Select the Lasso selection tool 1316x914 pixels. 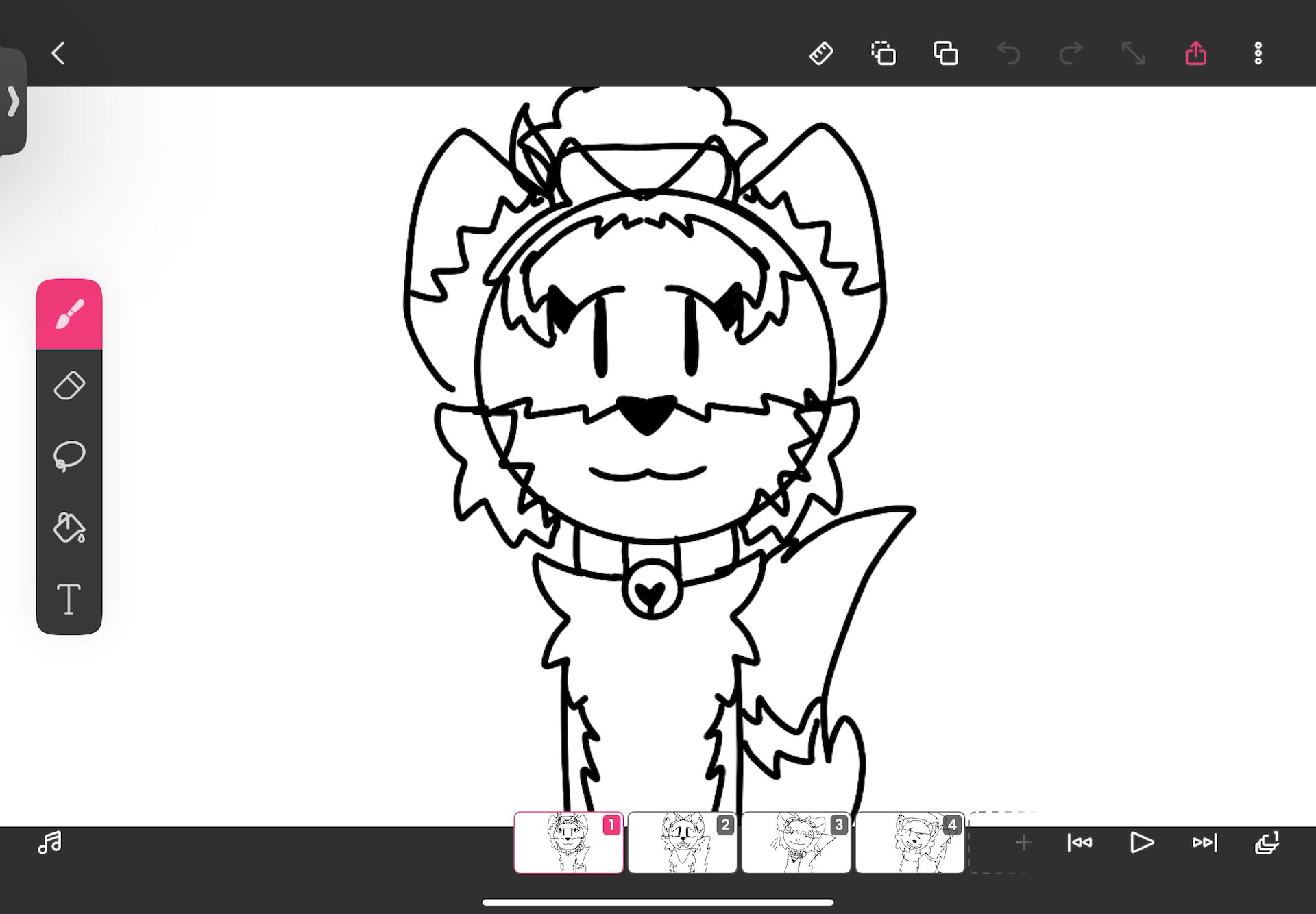pyautogui.click(x=69, y=456)
